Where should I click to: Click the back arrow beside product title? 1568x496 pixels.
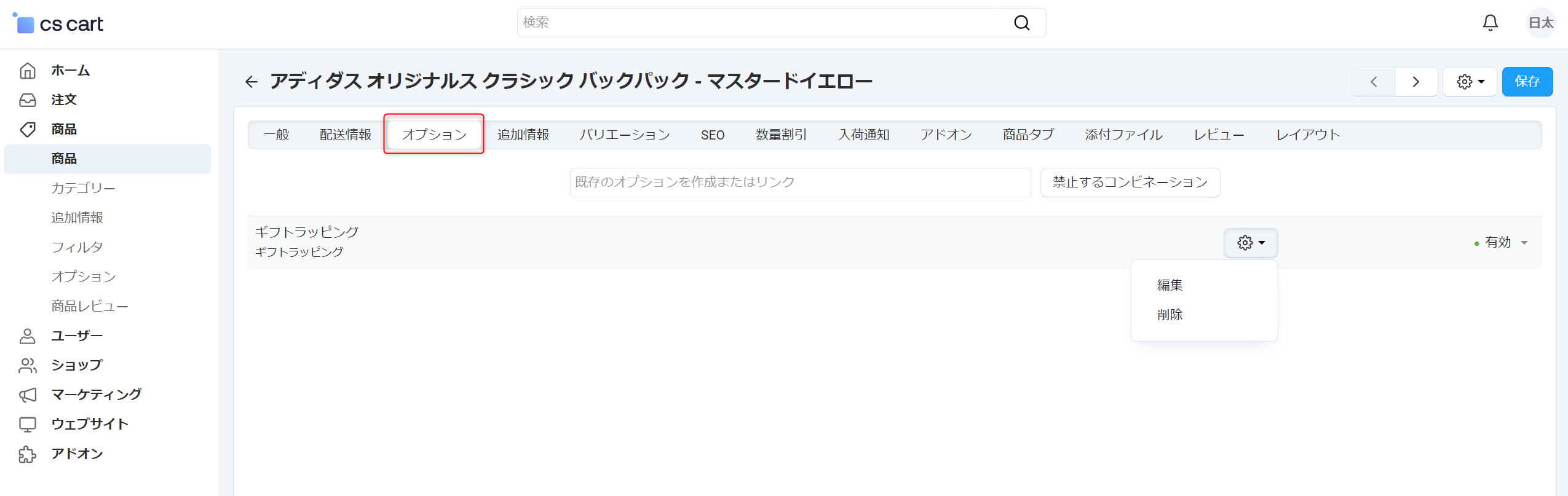(x=251, y=82)
